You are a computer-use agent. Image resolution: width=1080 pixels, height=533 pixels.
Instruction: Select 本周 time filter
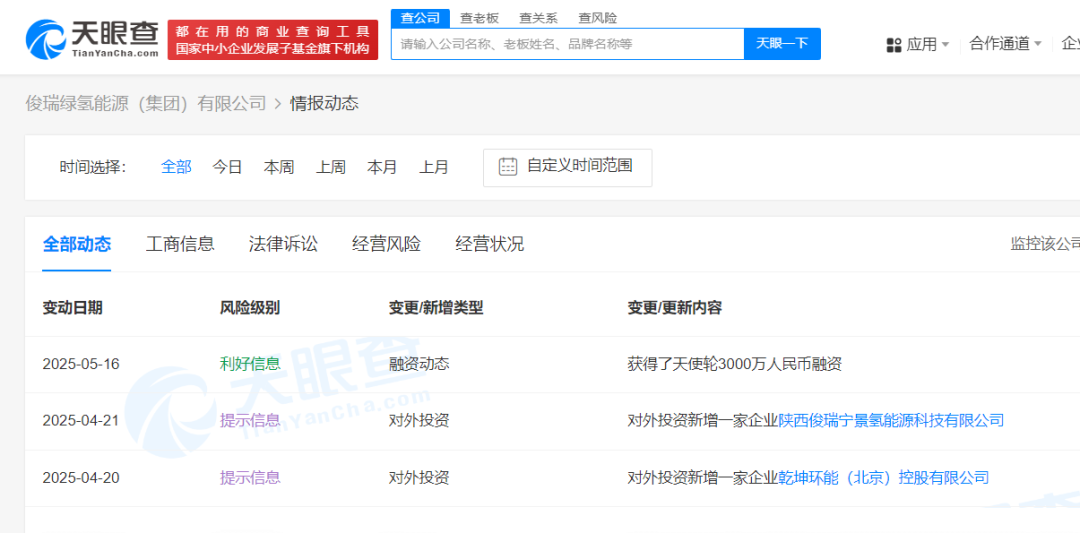coord(279,167)
